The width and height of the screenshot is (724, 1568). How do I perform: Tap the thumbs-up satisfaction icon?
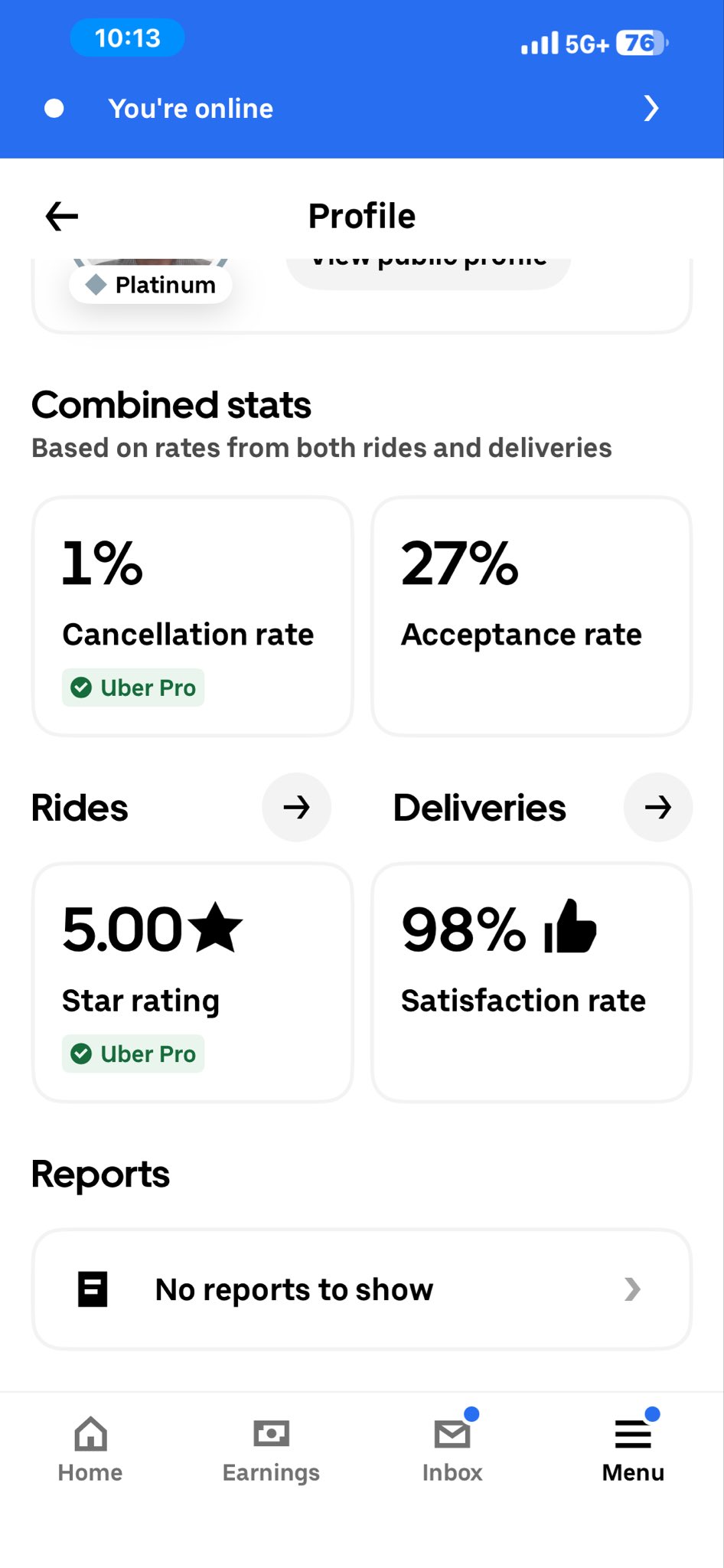570,928
